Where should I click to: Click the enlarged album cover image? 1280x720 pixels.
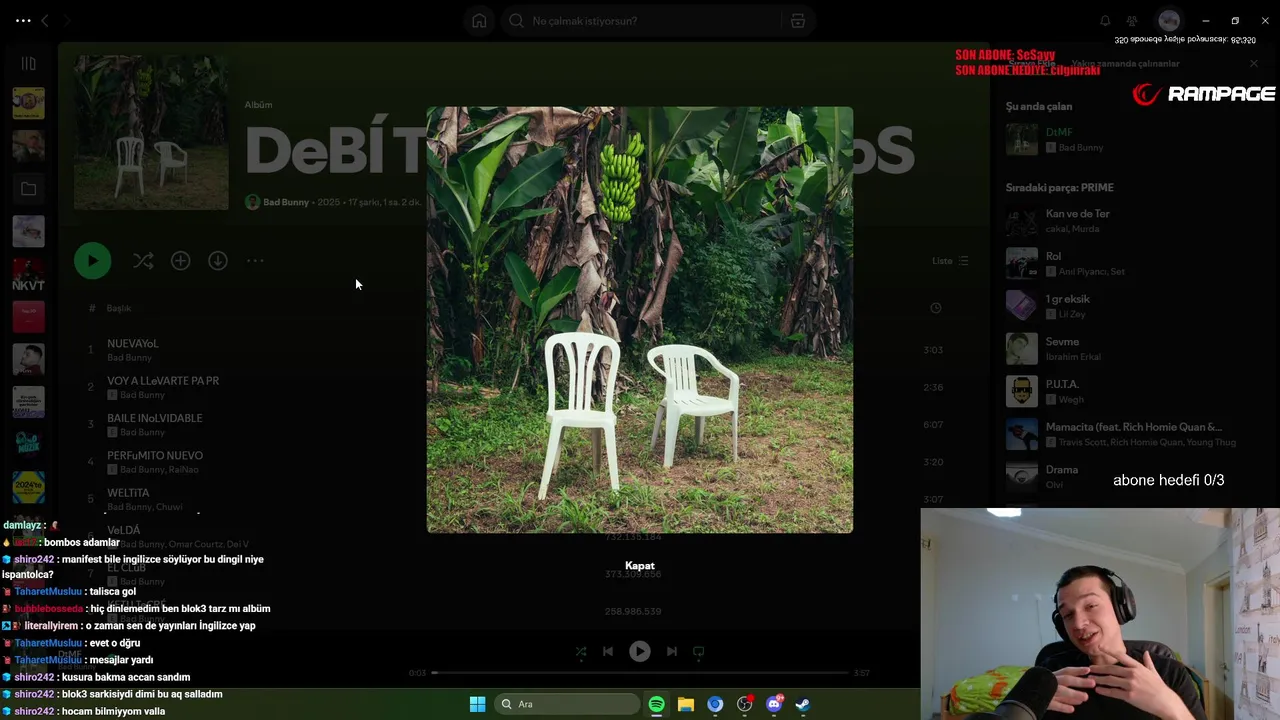tap(640, 320)
